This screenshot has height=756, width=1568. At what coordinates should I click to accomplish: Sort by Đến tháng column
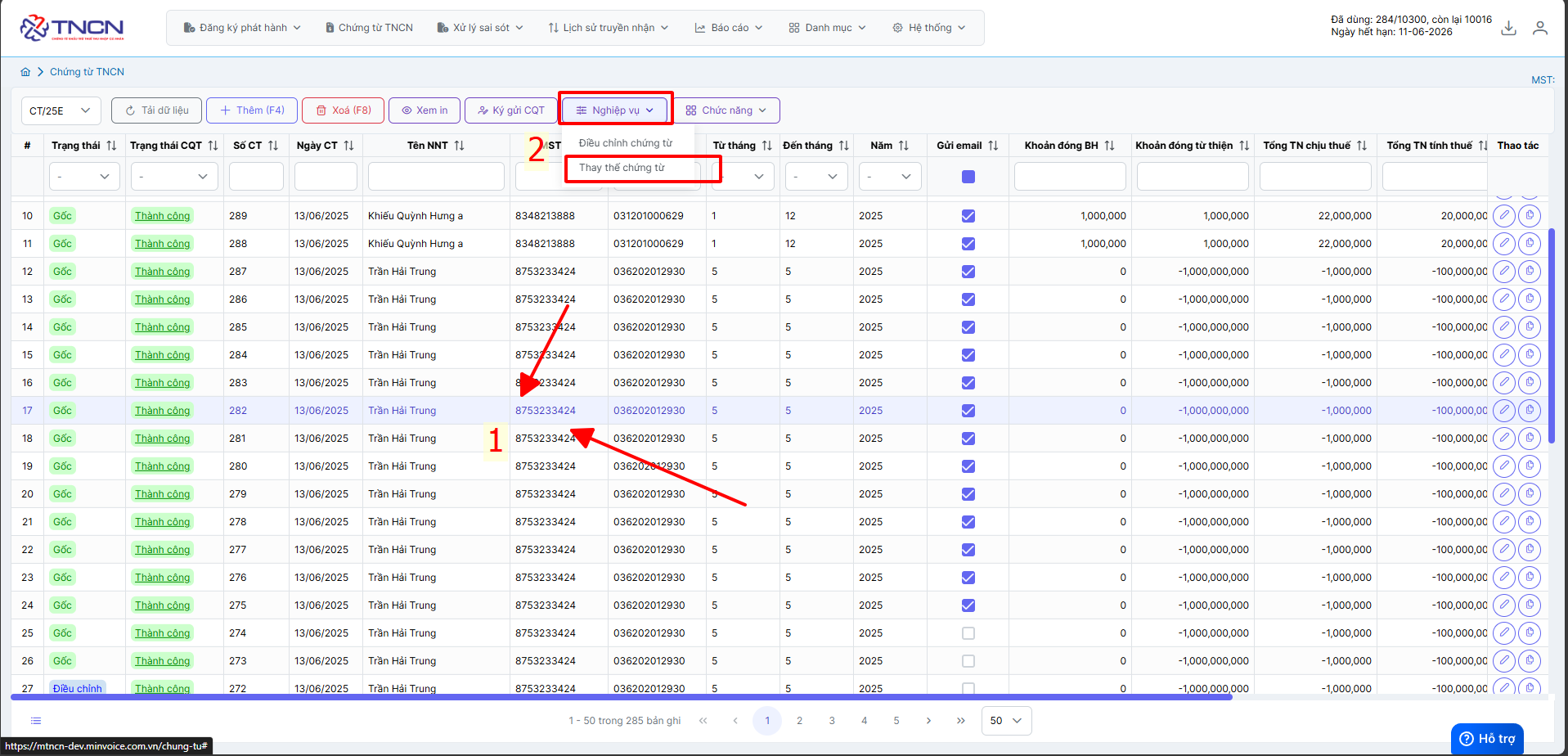click(x=844, y=146)
